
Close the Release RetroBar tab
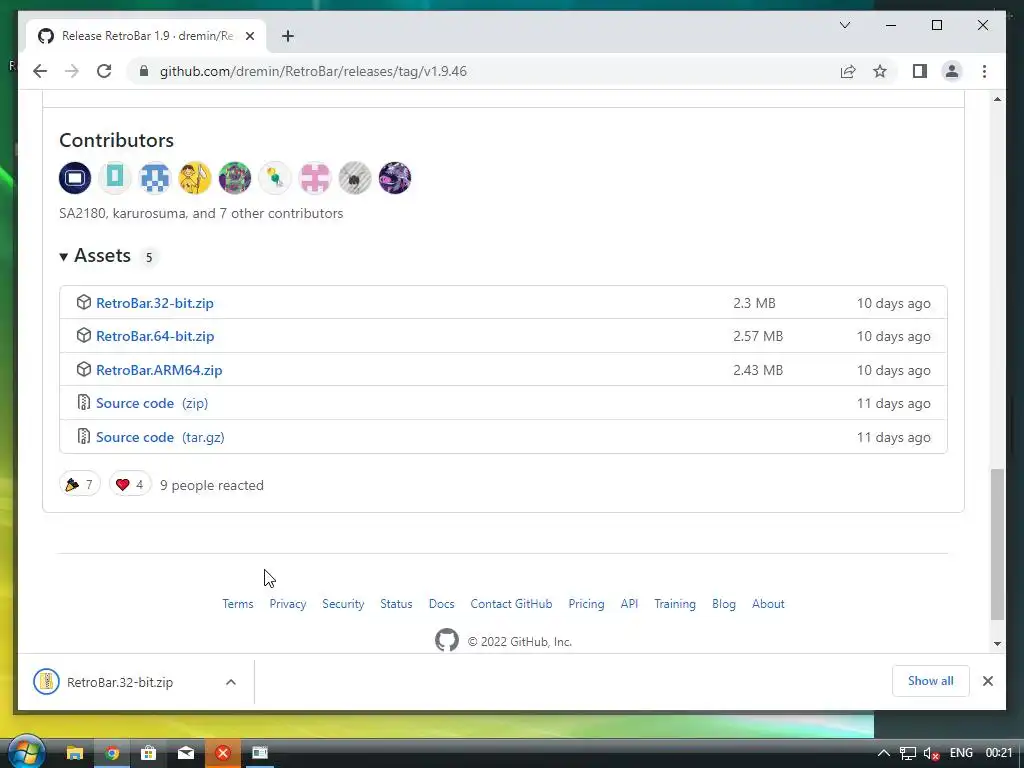pyautogui.click(x=249, y=36)
